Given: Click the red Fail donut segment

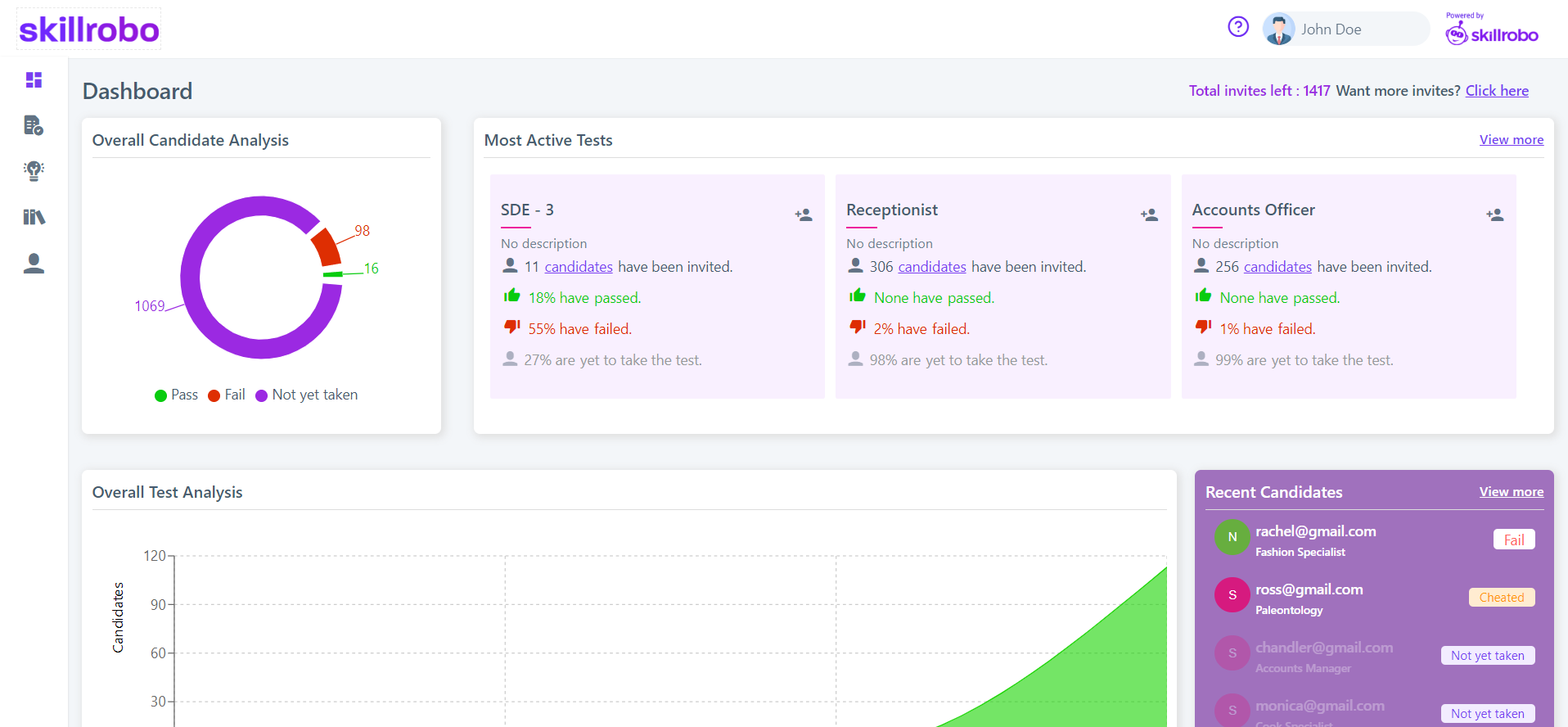Looking at the screenshot, I should click(x=325, y=247).
